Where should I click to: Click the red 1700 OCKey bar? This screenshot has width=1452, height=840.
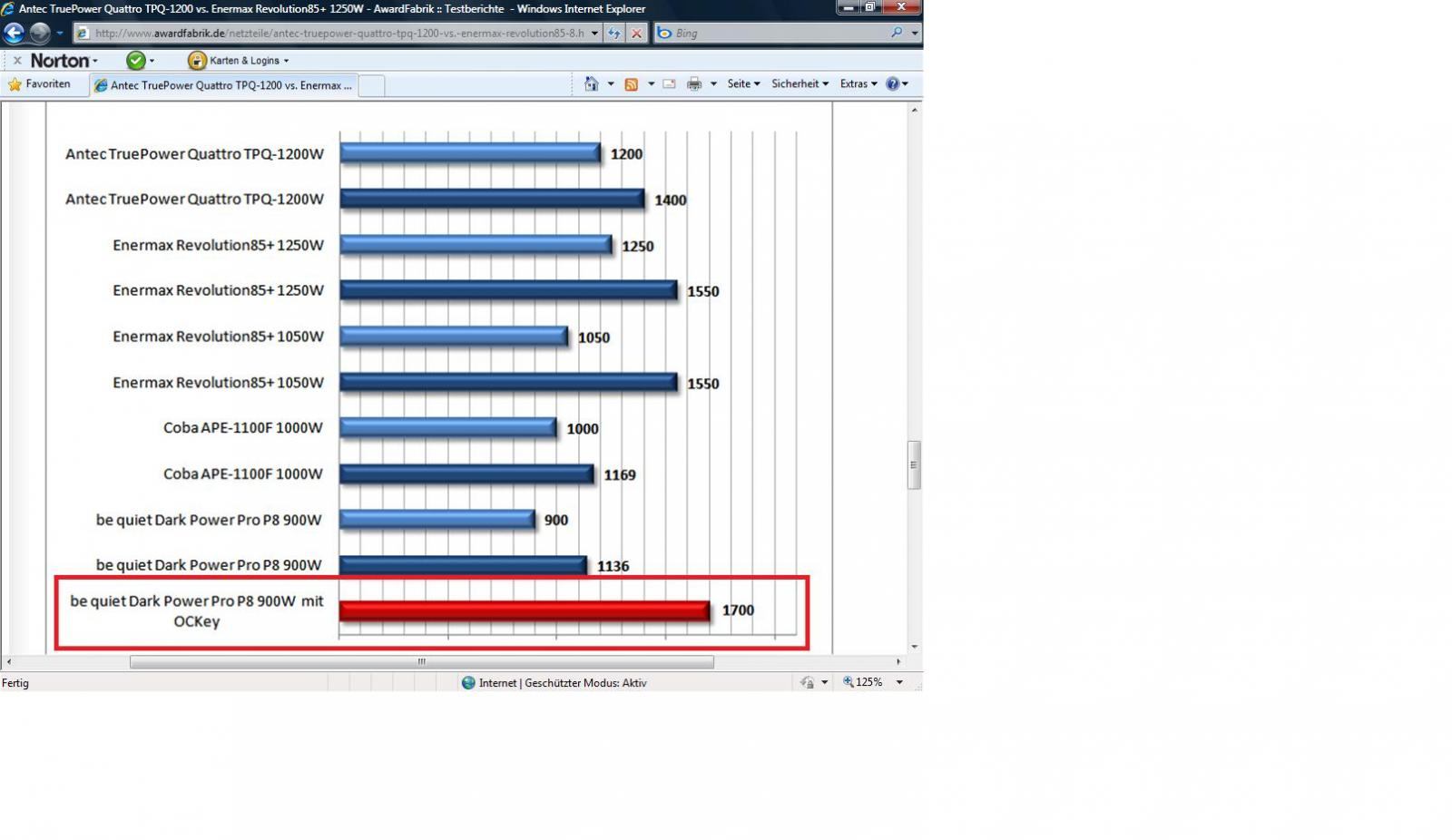pyautogui.click(x=525, y=611)
